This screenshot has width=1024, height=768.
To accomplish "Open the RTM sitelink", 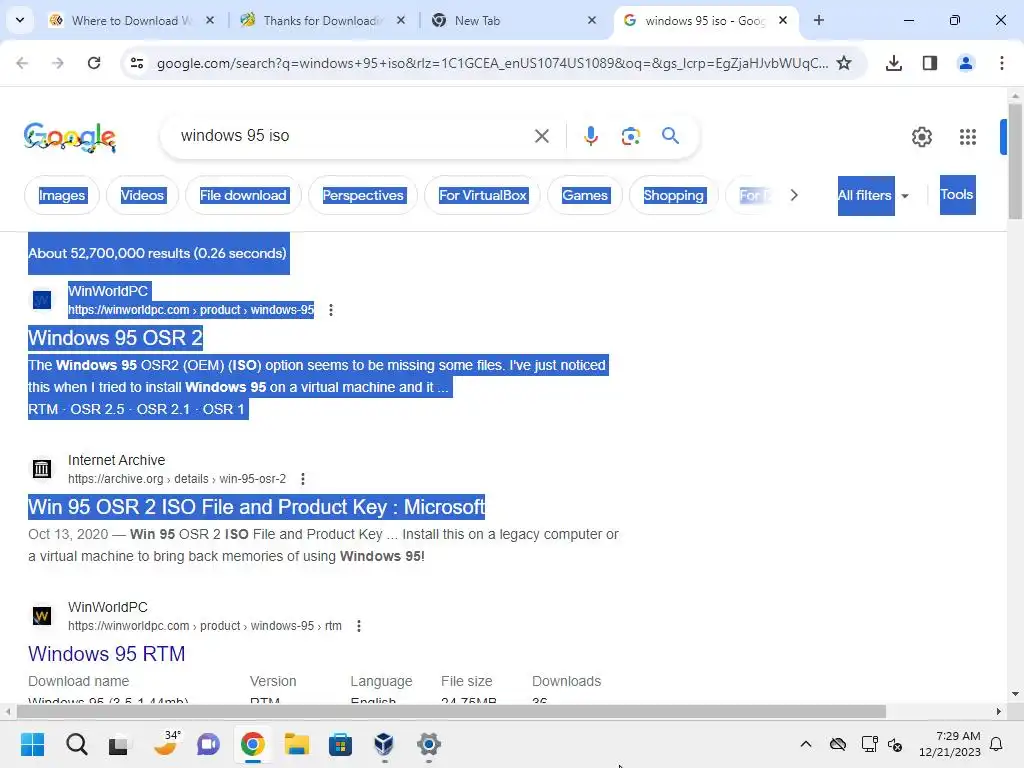I will (x=43, y=409).
